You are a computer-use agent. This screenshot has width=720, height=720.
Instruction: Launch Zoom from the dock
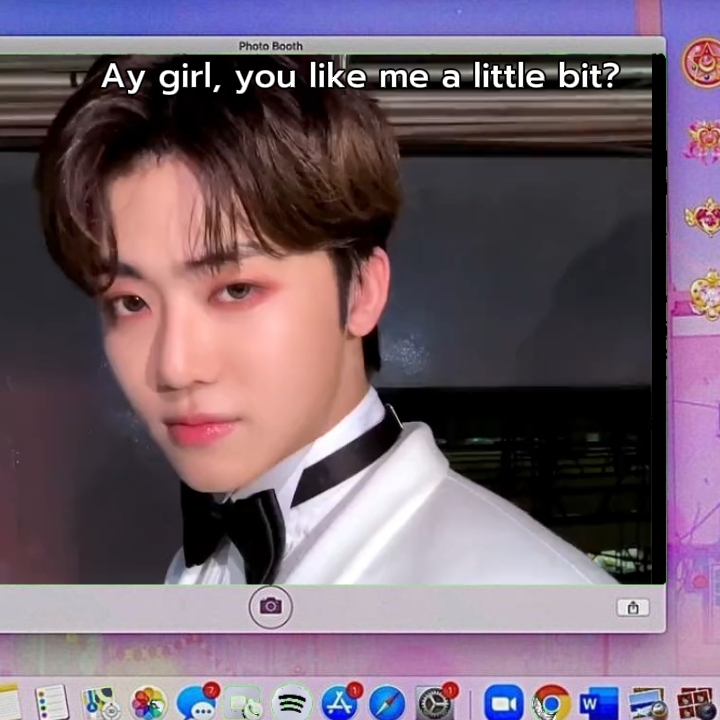503,703
